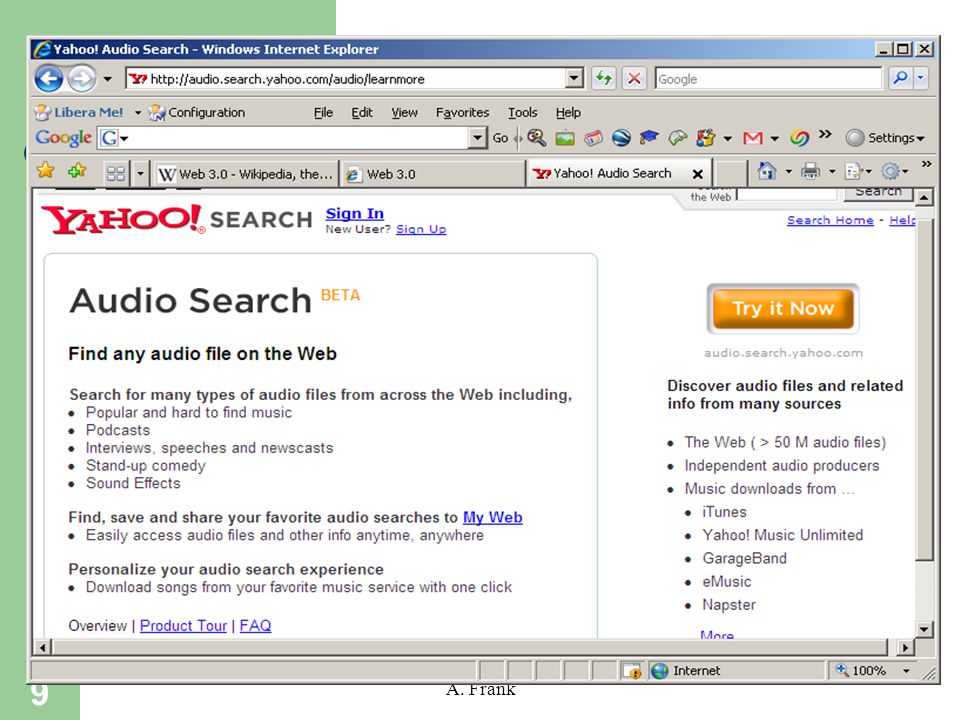Click the Add to Favorites star-plus icon
This screenshot has width=960, height=720.
(77, 170)
